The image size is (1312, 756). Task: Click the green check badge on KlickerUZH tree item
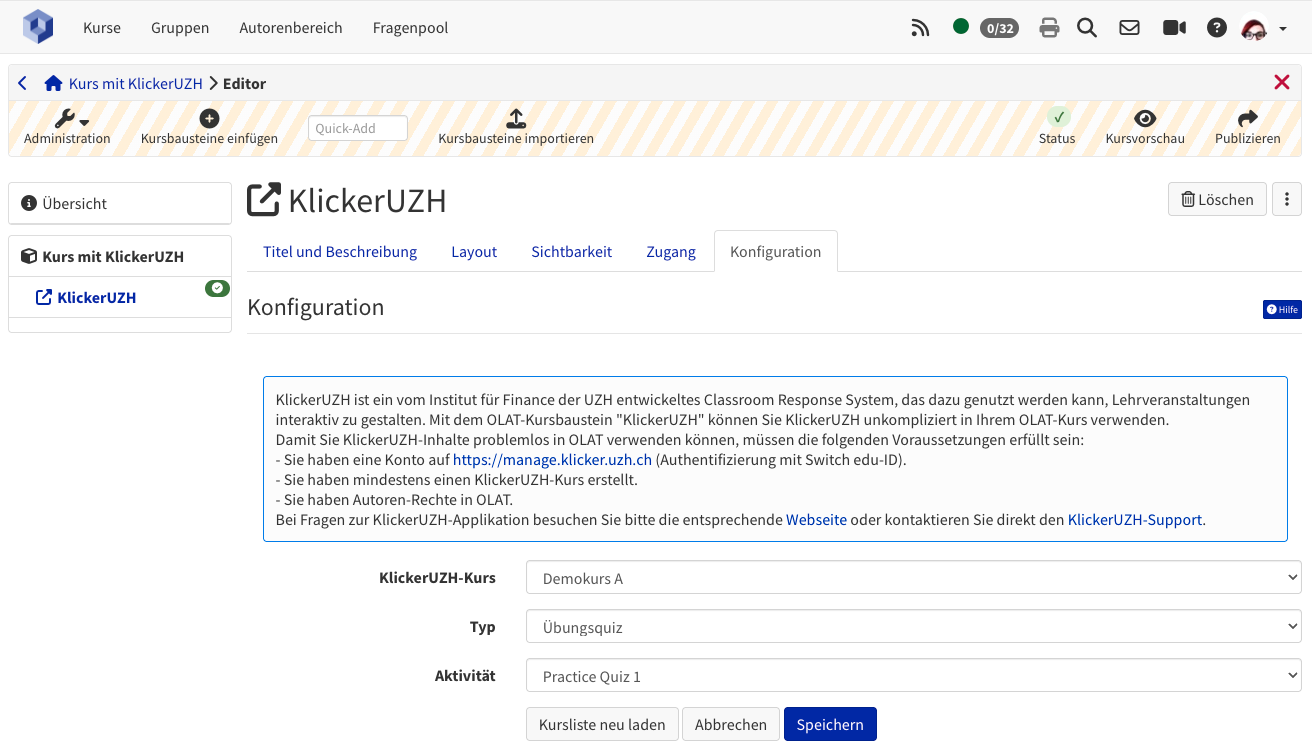pos(217,287)
